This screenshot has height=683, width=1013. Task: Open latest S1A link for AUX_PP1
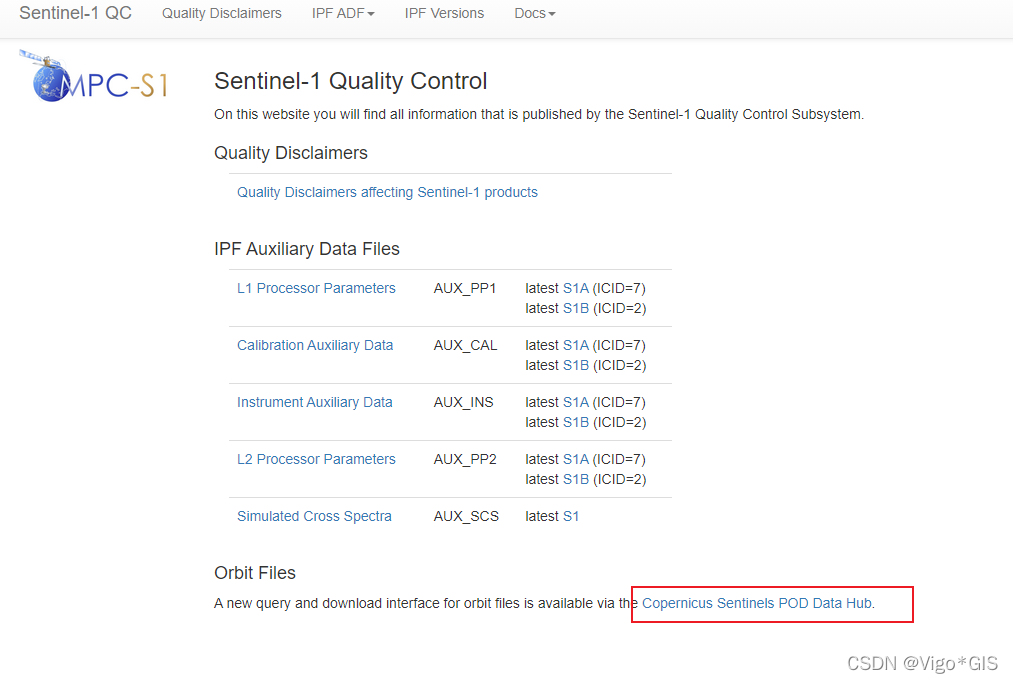(576, 288)
